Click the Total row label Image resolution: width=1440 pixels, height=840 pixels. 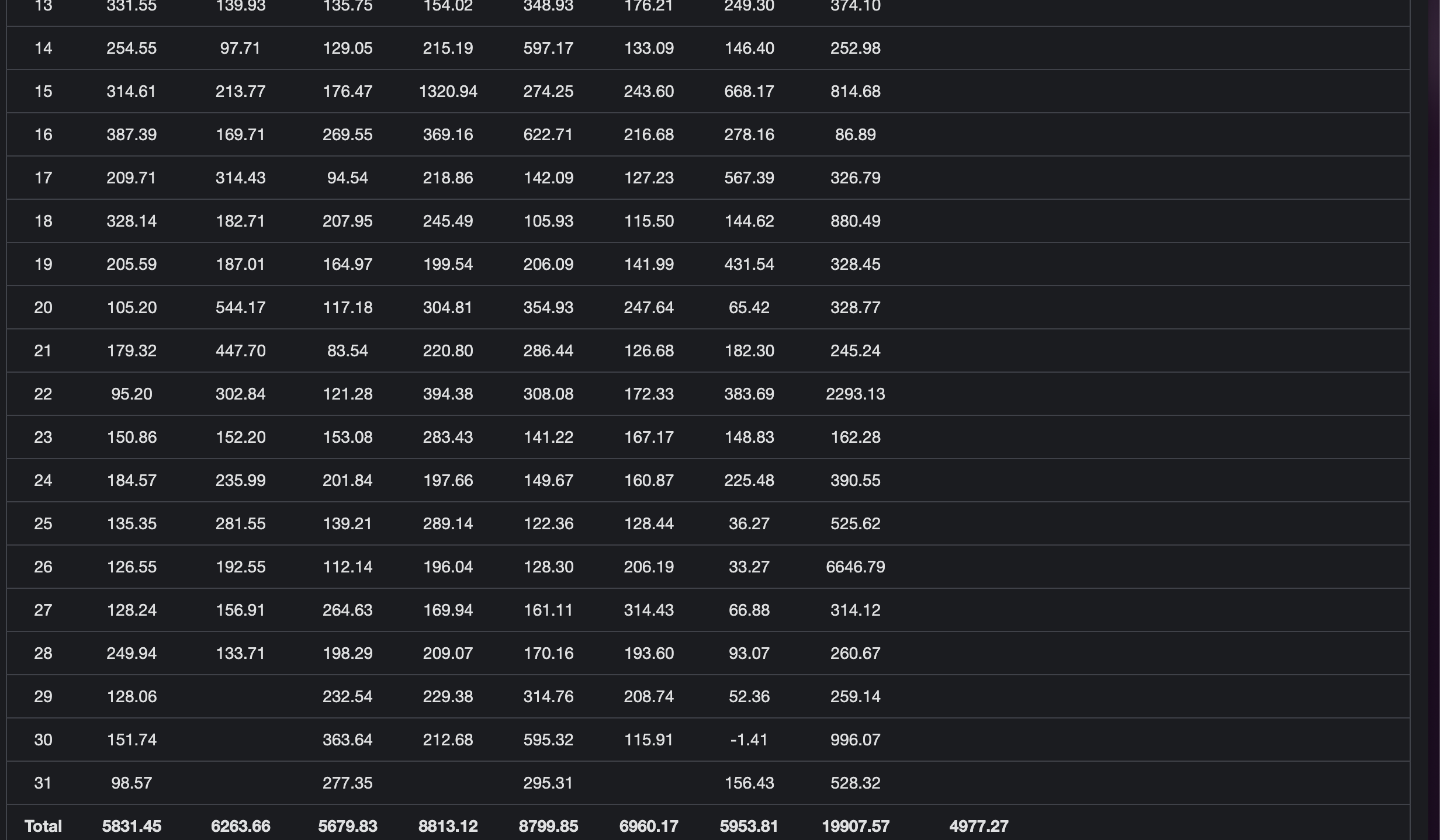(x=43, y=827)
